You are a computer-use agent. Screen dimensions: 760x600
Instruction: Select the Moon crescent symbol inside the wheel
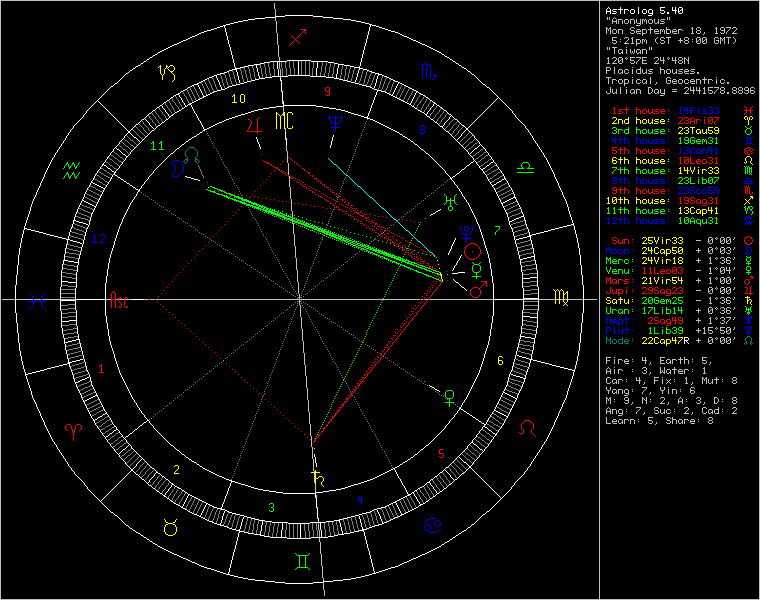[177, 168]
